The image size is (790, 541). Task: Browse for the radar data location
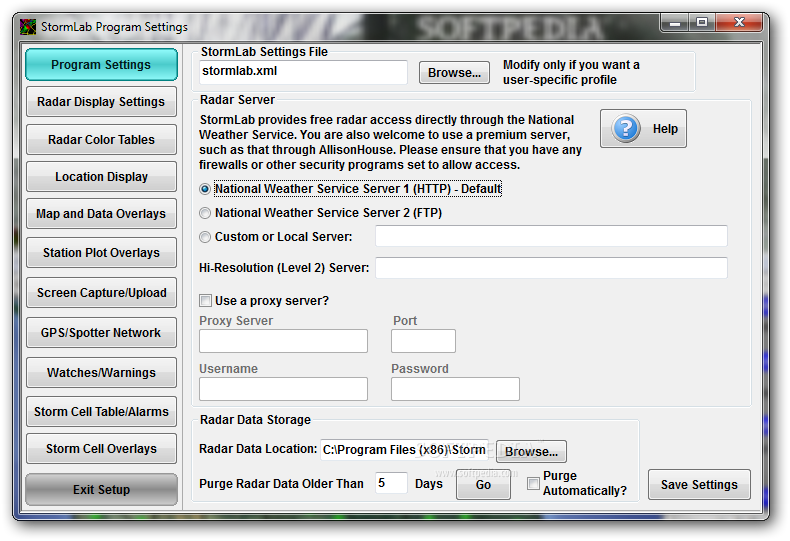click(x=531, y=451)
